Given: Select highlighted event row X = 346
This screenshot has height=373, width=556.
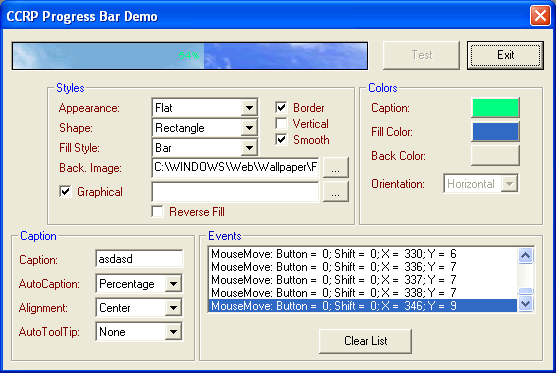Looking at the screenshot, I should point(363,306).
